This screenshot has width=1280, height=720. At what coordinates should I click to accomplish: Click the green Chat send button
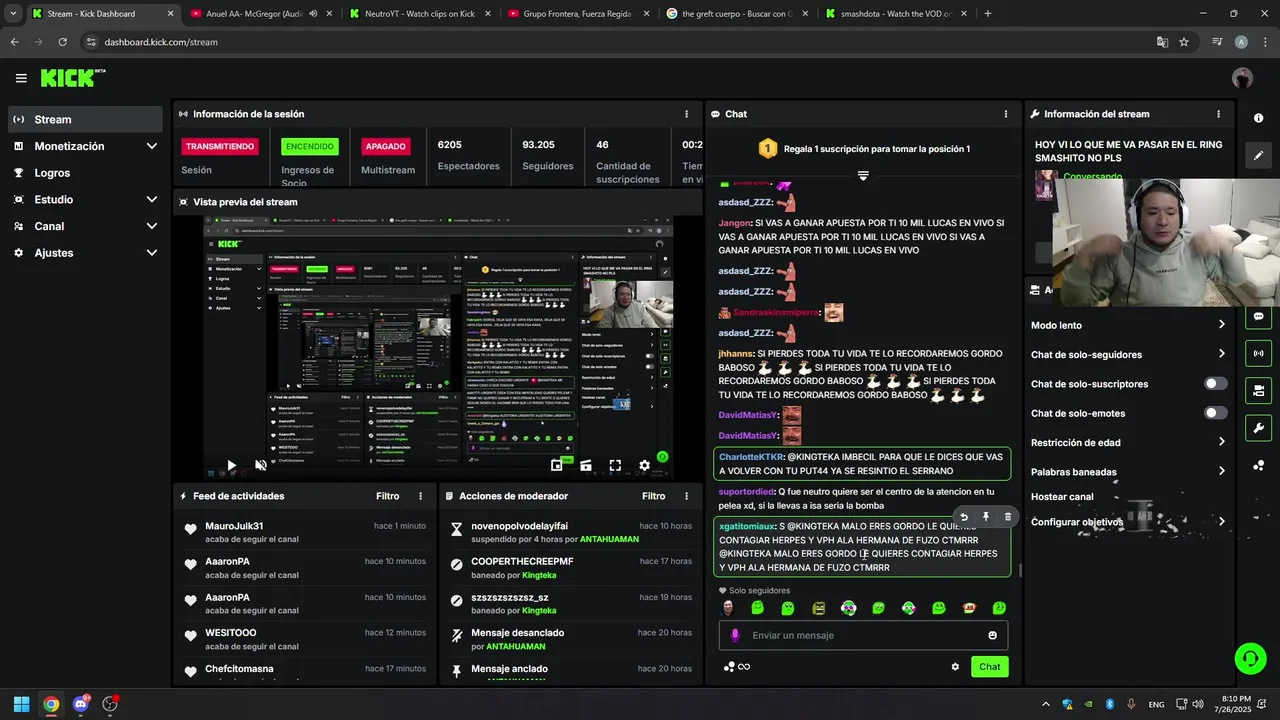click(x=989, y=667)
